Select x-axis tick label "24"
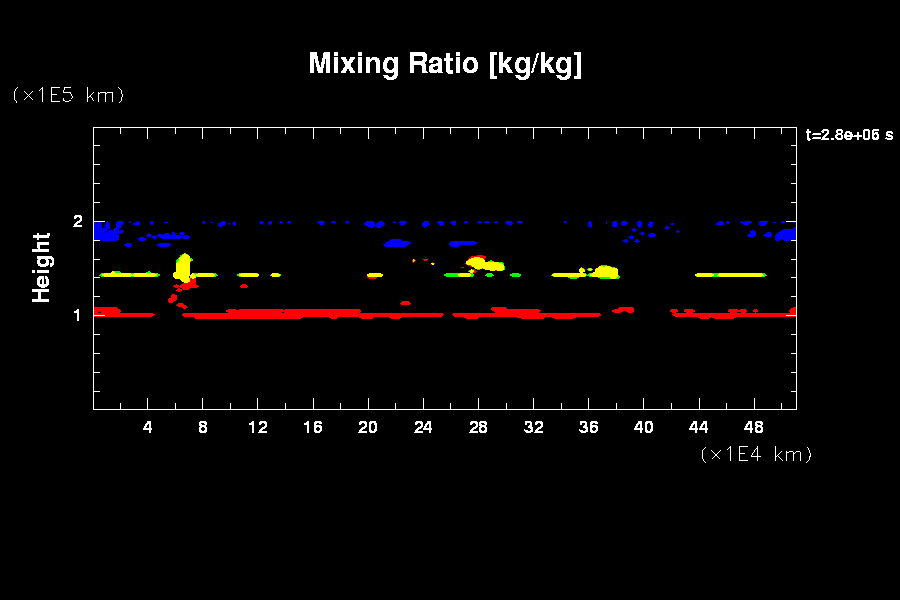 (423, 427)
